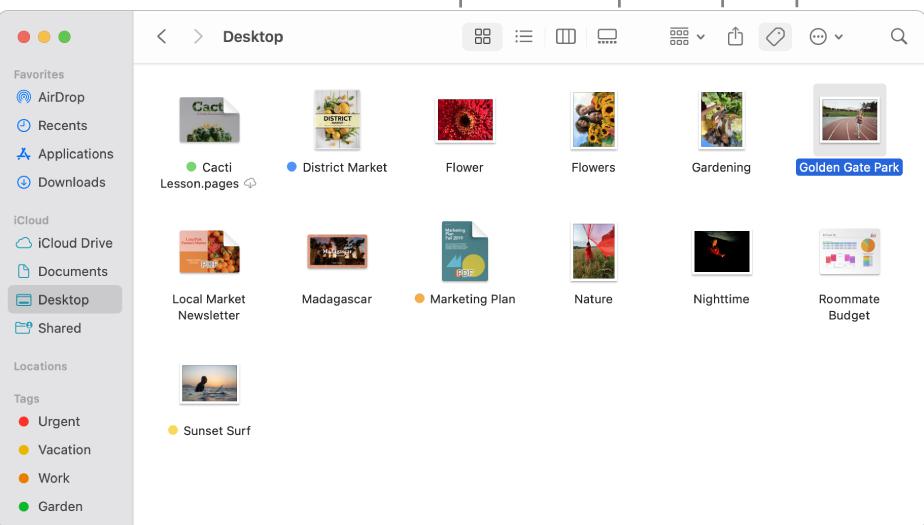This screenshot has height=525, width=924.
Task: Switch to list view
Action: click(x=523, y=37)
